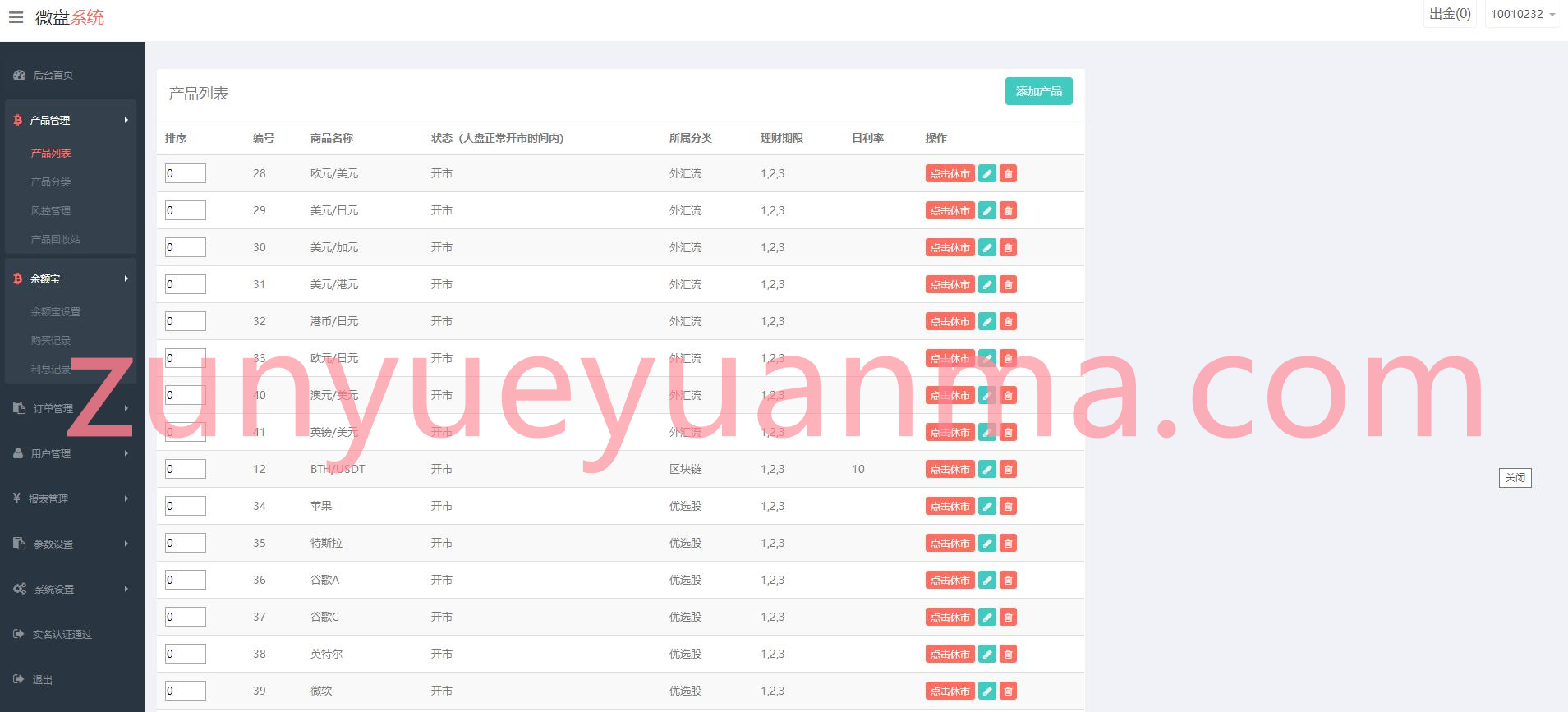Edit product 美元/日元 with pencil icon
1568x712 pixels.
tap(987, 210)
